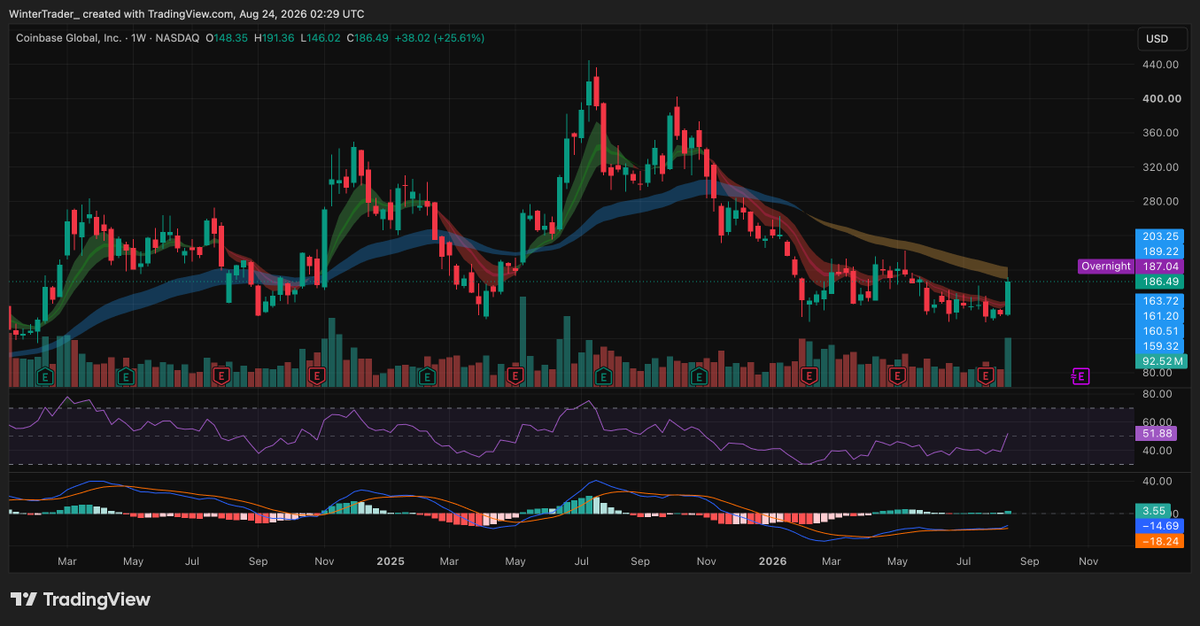This screenshot has width=1200, height=626.
Task: Click the 440.00 price axis label
Action: (x=1159, y=65)
